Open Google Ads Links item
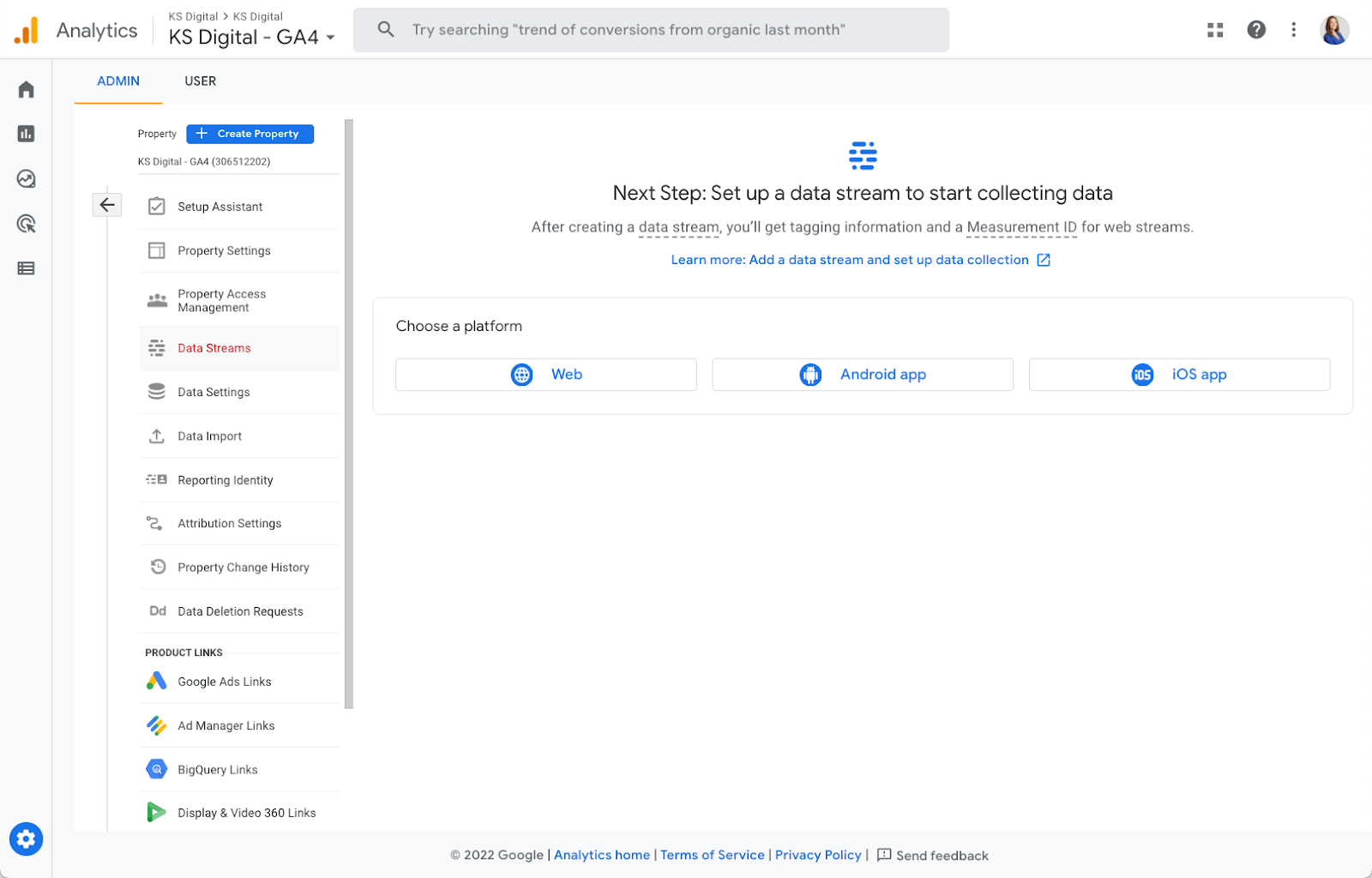The height and width of the screenshot is (878, 1372). click(x=239, y=682)
